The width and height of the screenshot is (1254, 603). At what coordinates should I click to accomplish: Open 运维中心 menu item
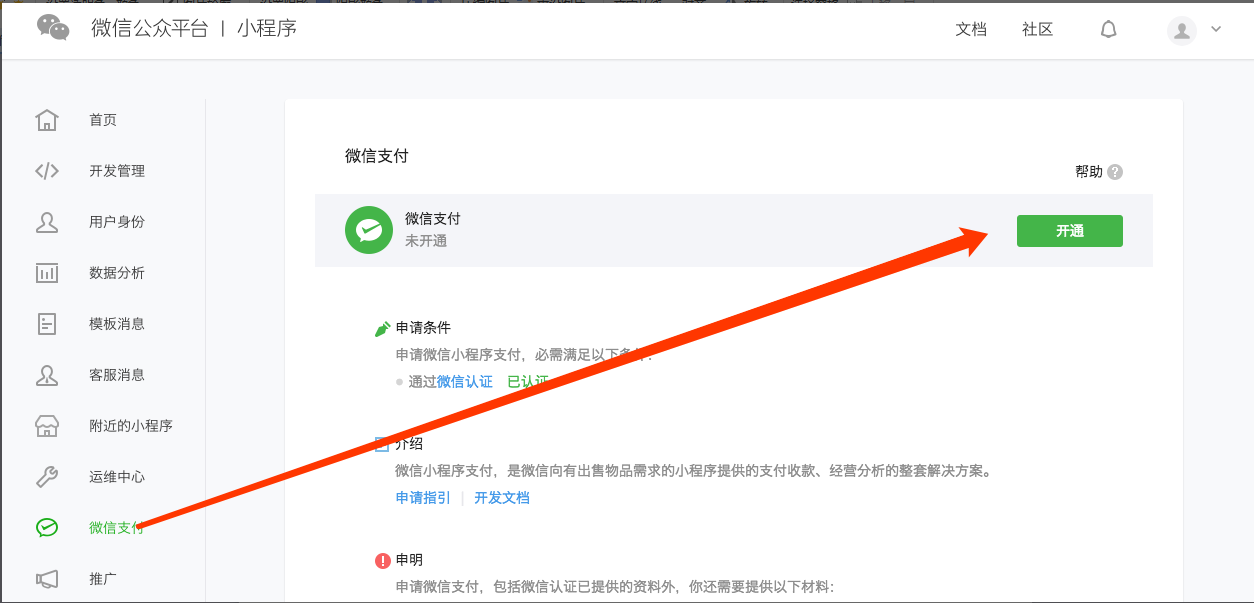coord(117,477)
